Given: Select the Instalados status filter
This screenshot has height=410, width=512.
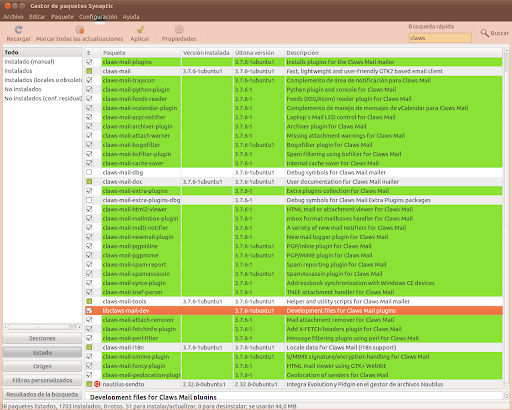Looking at the screenshot, I should click(42, 71).
